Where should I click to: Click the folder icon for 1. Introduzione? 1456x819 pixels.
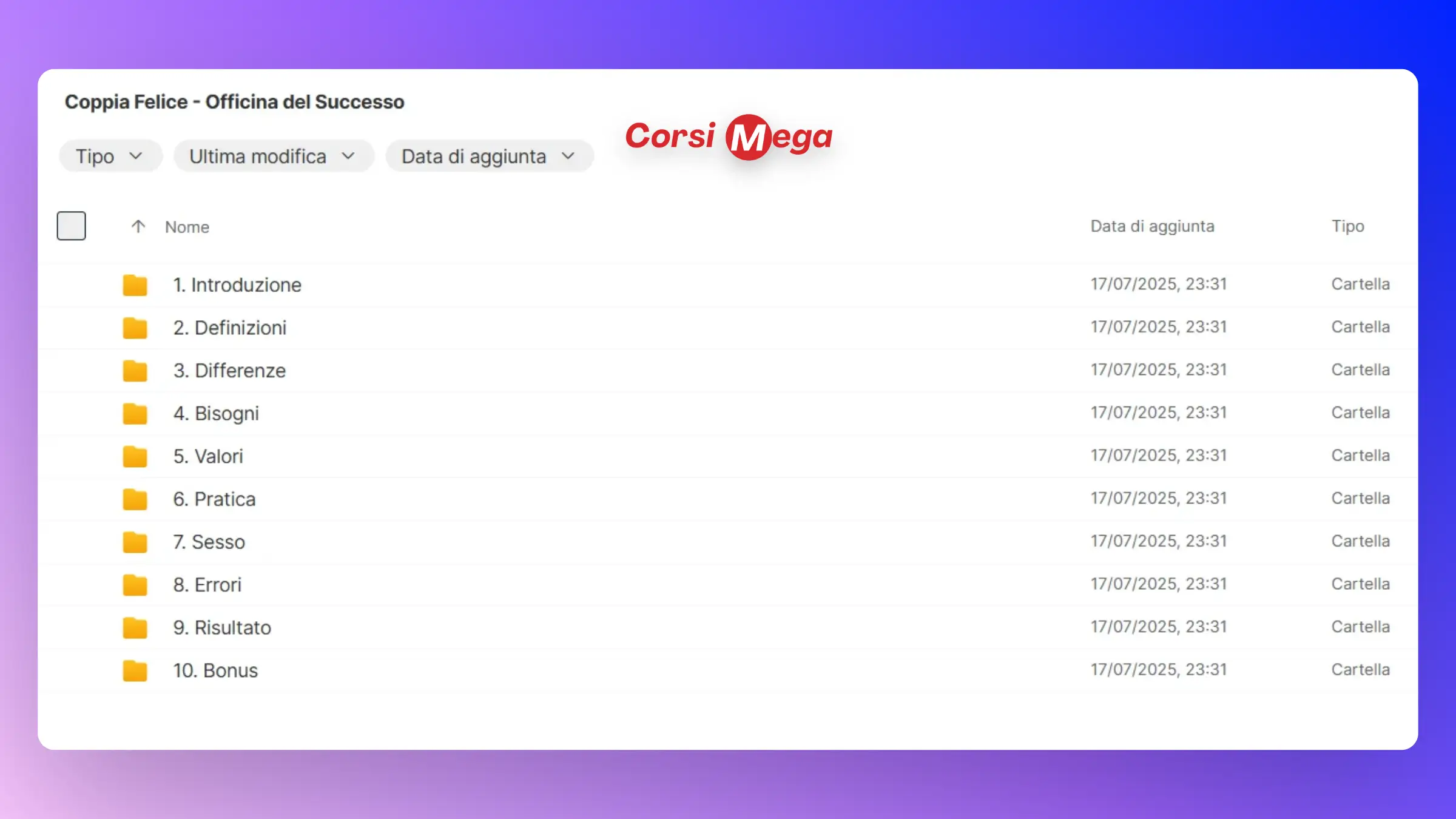tap(135, 285)
